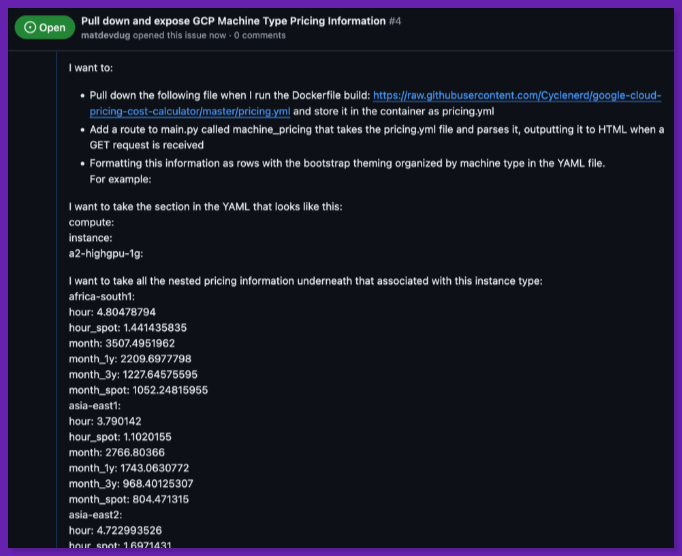Click the 'hour: 4.80478794' price line
682x556 pixels.
click(112, 312)
